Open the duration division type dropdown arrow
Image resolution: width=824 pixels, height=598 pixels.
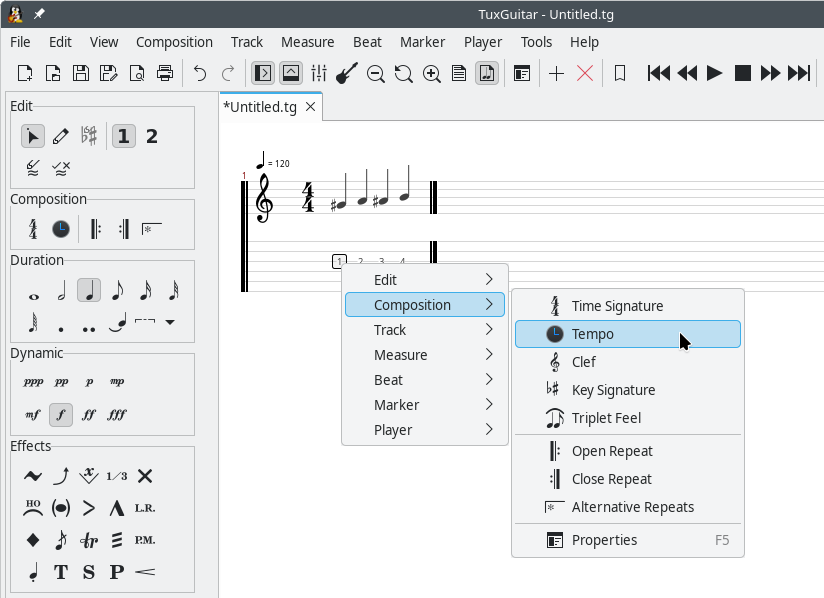click(x=170, y=322)
